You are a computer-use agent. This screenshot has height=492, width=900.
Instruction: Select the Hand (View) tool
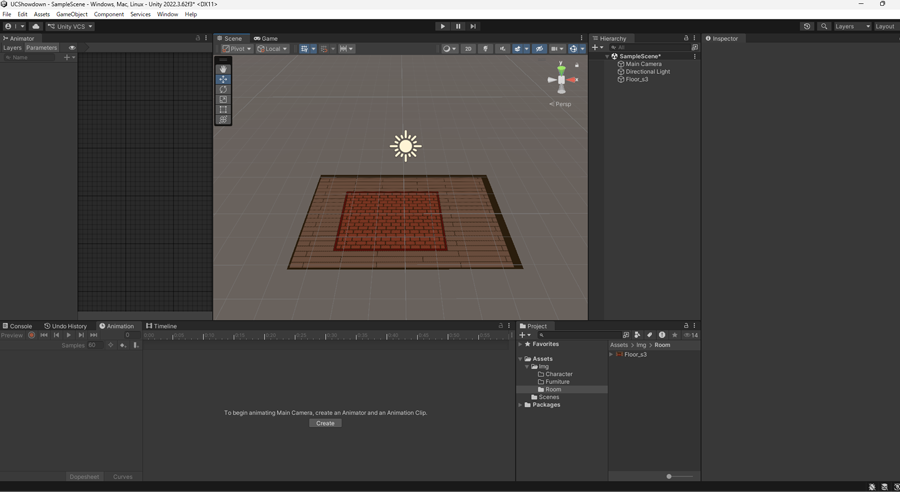tap(223, 69)
